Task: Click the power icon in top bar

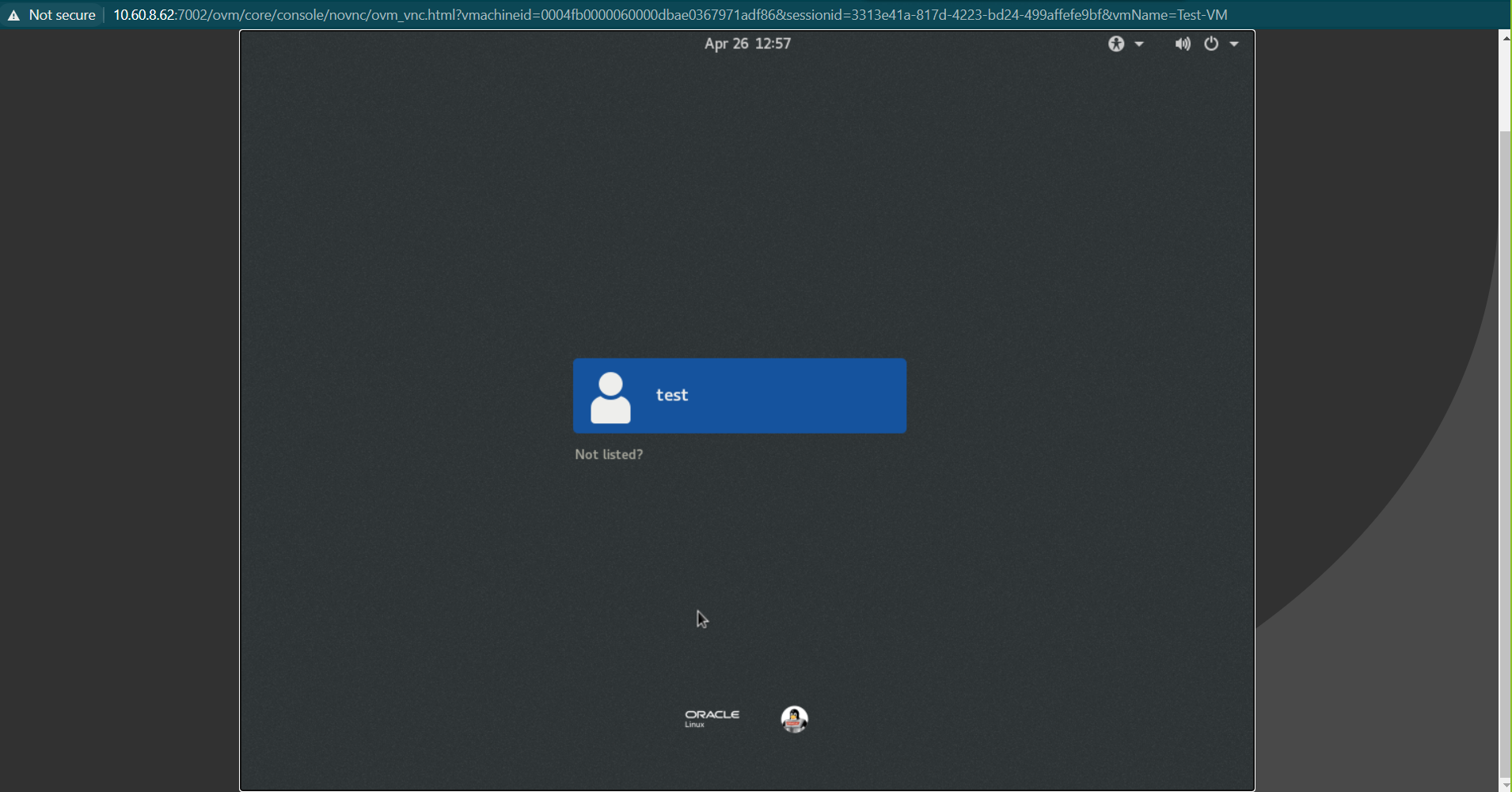Action: point(1211,44)
